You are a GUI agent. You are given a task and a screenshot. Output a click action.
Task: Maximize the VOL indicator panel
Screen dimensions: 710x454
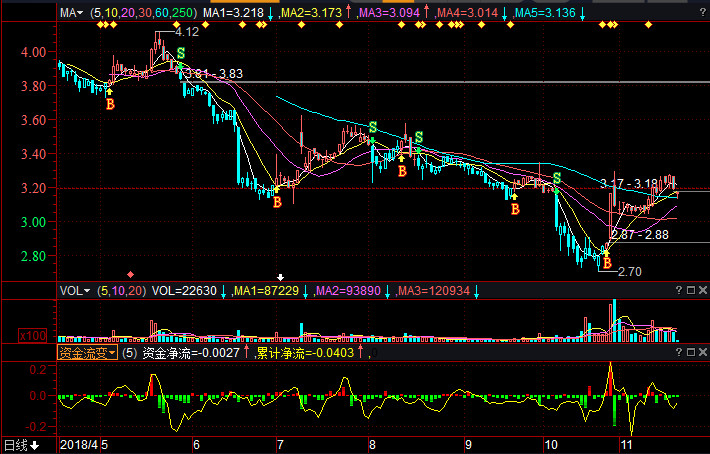point(691,290)
